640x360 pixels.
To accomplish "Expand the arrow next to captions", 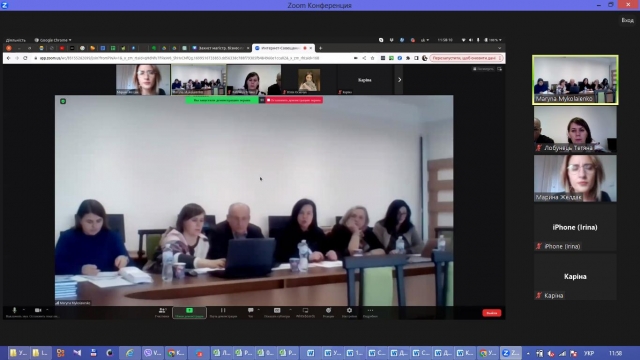I will (291, 310).
